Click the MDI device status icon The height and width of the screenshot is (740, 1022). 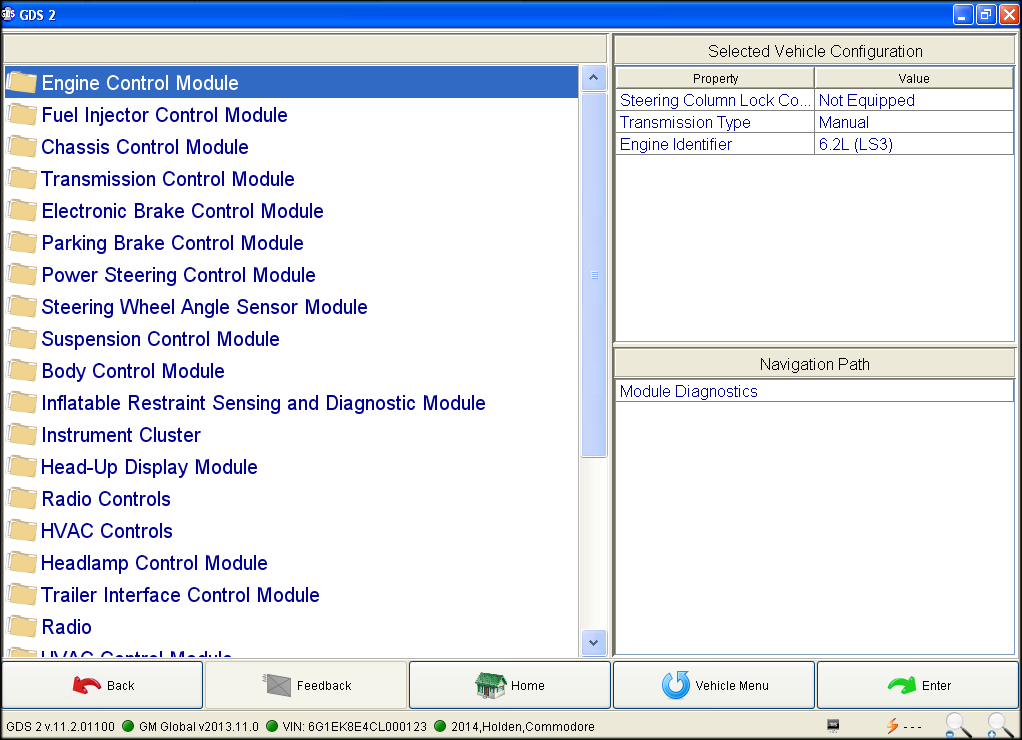(x=833, y=725)
